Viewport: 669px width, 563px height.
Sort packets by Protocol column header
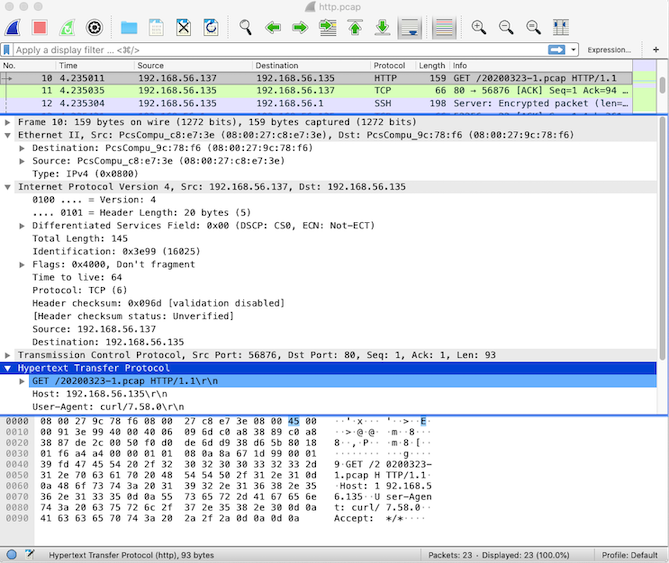393,65
